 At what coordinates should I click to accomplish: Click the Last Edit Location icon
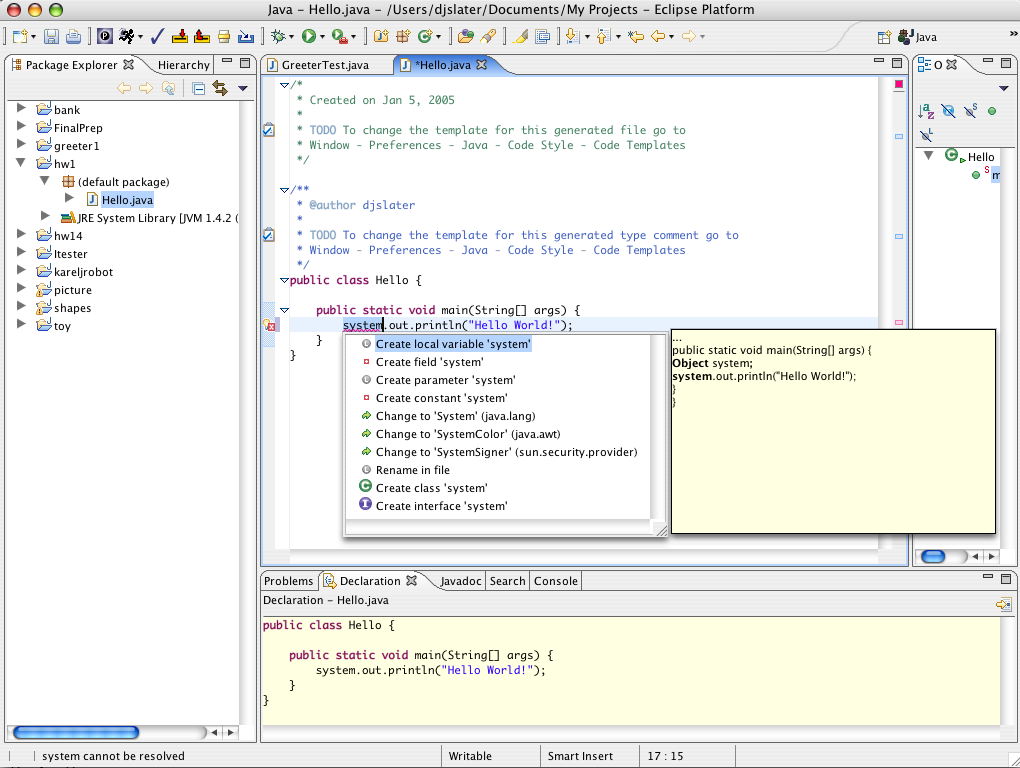tap(636, 36)
